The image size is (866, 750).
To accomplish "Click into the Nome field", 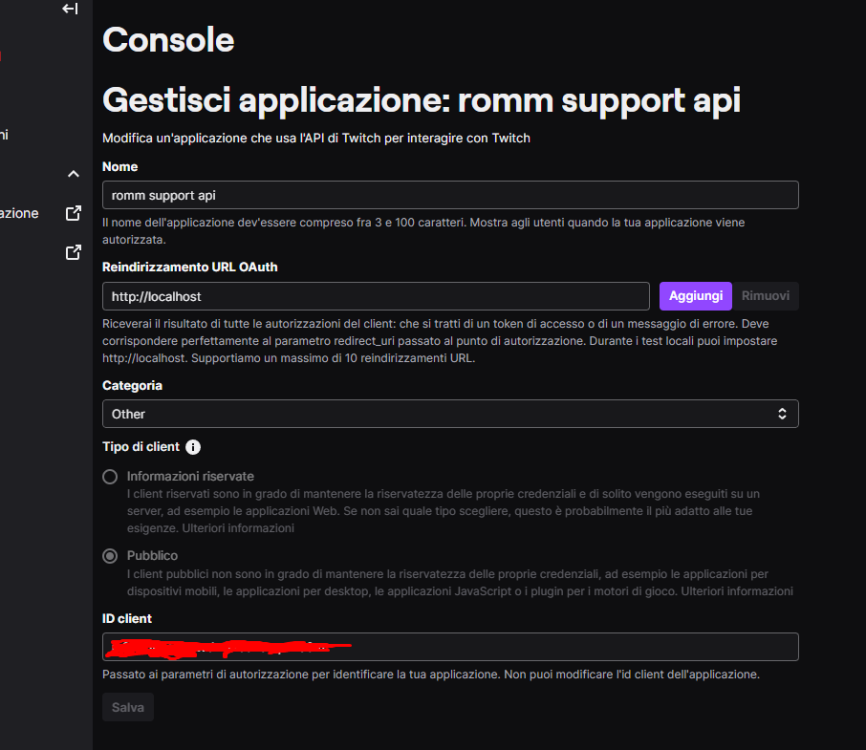I will [x=450, y=195].
